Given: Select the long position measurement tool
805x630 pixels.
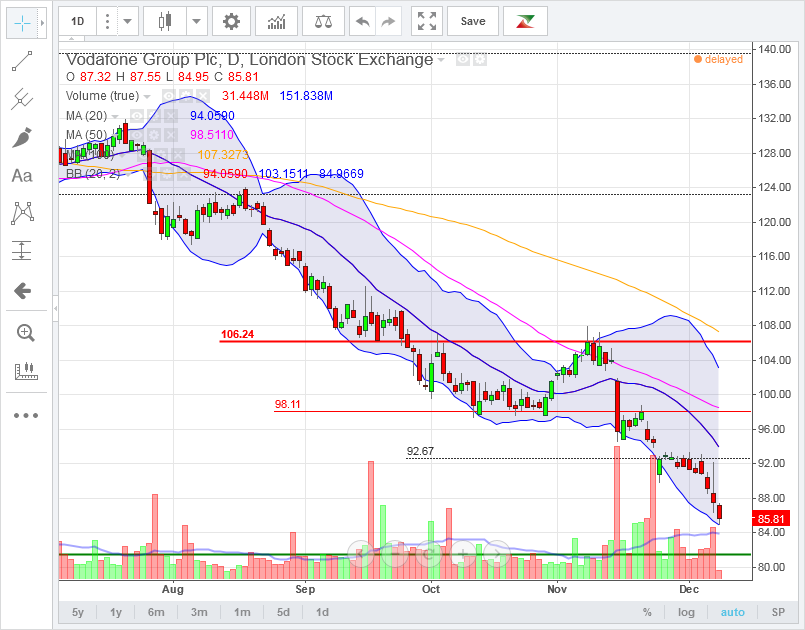Looking at the screenshot, I should pyautogui.click(x=22, y=251).
